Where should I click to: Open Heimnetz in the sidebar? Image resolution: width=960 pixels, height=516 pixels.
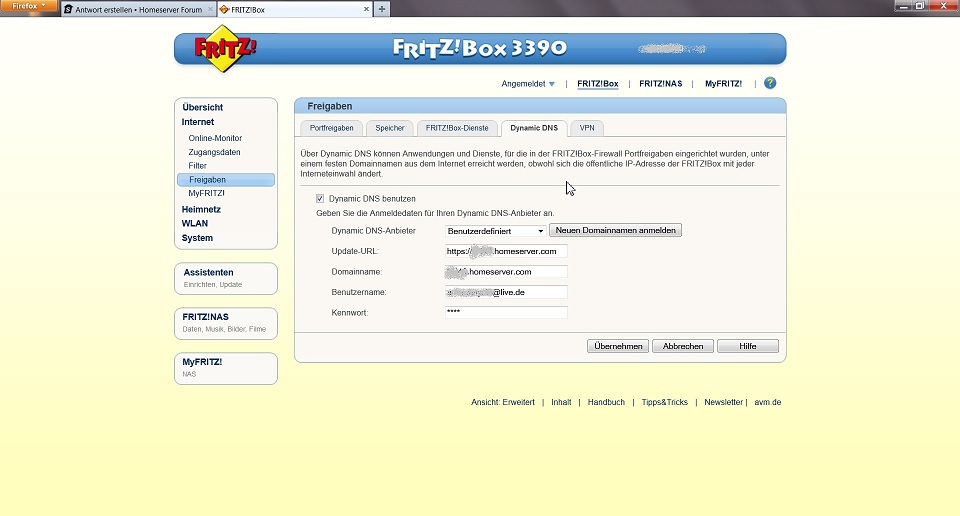point(201,209)
